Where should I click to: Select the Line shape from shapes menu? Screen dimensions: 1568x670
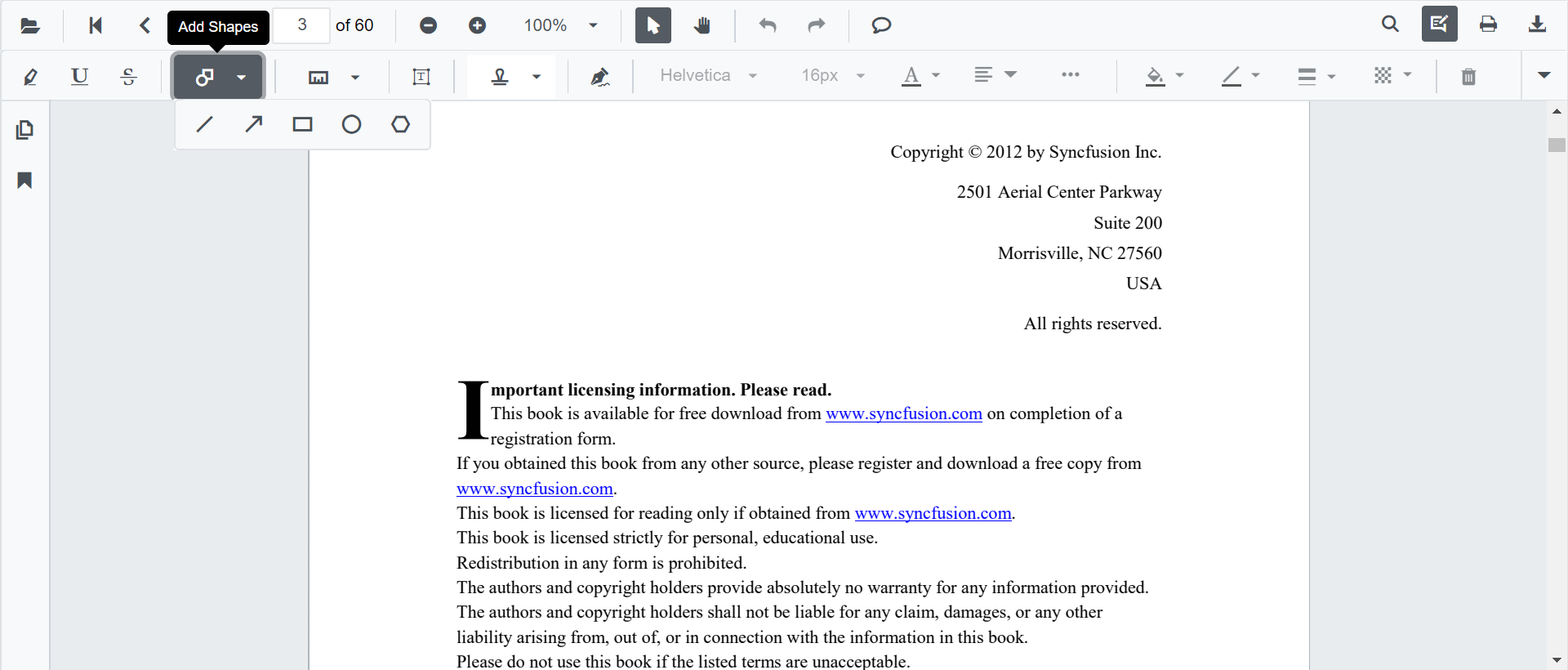tap(205, 124)
